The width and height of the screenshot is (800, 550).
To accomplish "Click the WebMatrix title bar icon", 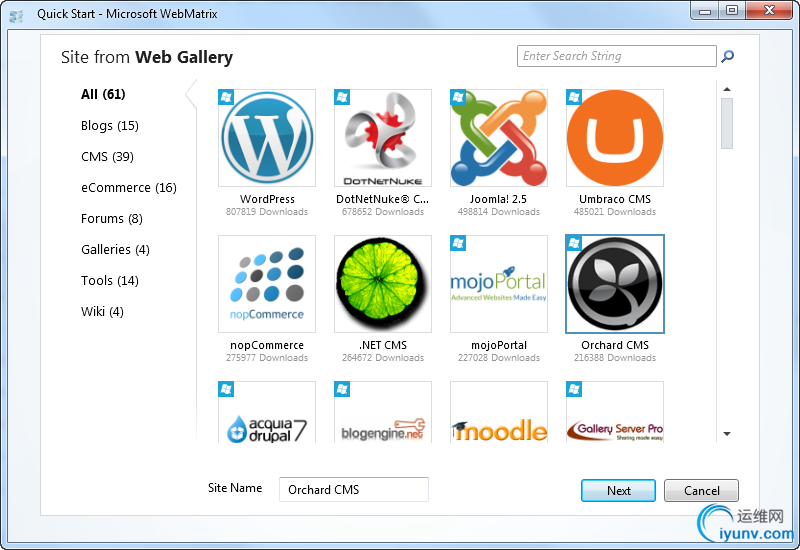I will (16, 15).
